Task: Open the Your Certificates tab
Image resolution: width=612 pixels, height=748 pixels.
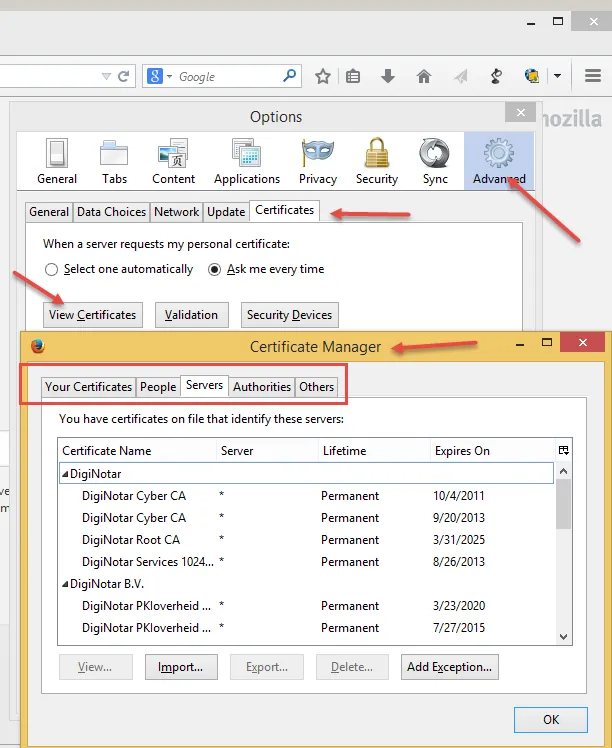Action: coord(89,387)
